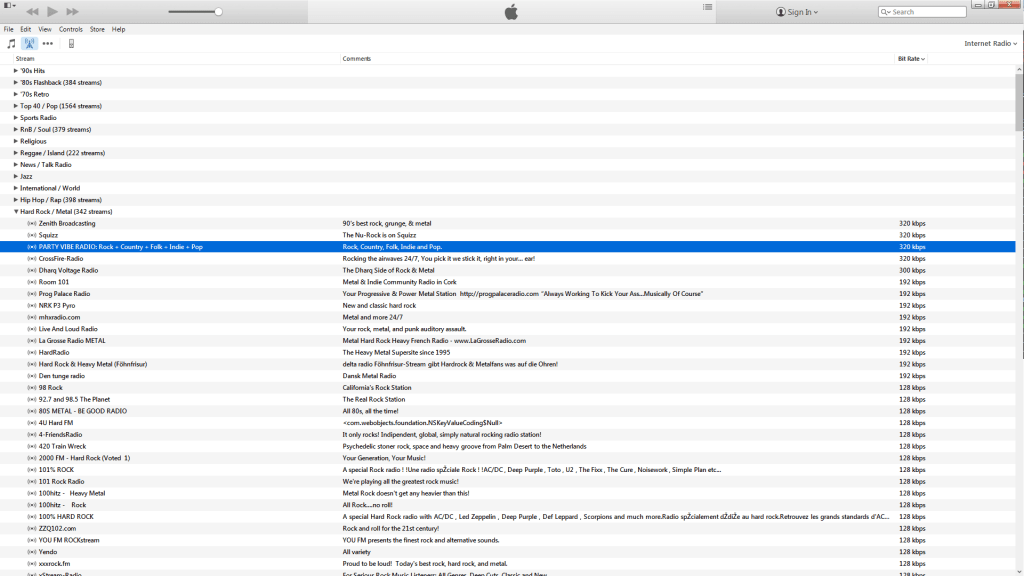Open the Up Next list icon
This screenshot has height=576, width=1024.
(x=707, y=7)
